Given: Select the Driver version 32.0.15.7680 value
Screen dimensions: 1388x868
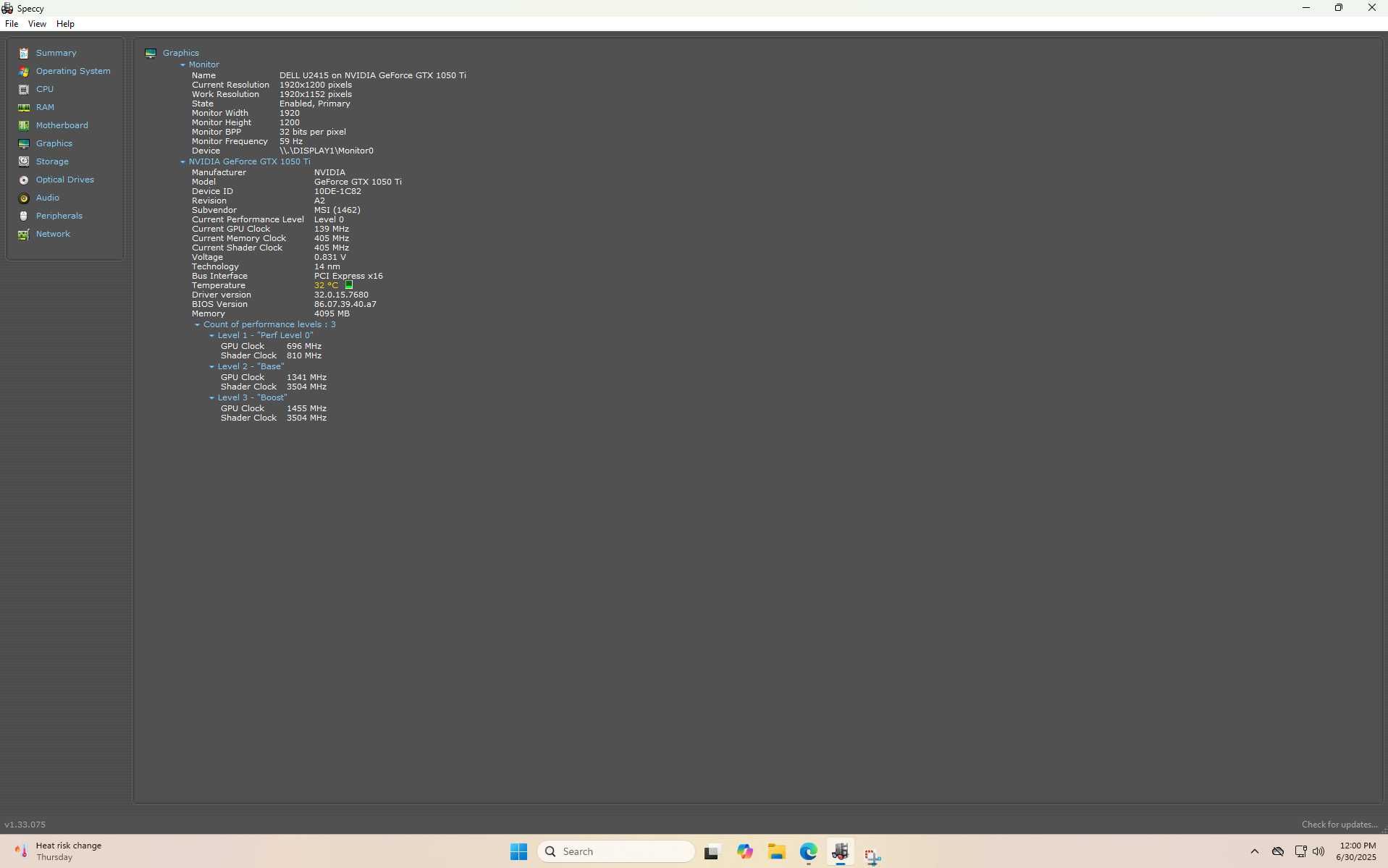Looking at the screenshot, I should pyautogui.click(x=341, y=295).
